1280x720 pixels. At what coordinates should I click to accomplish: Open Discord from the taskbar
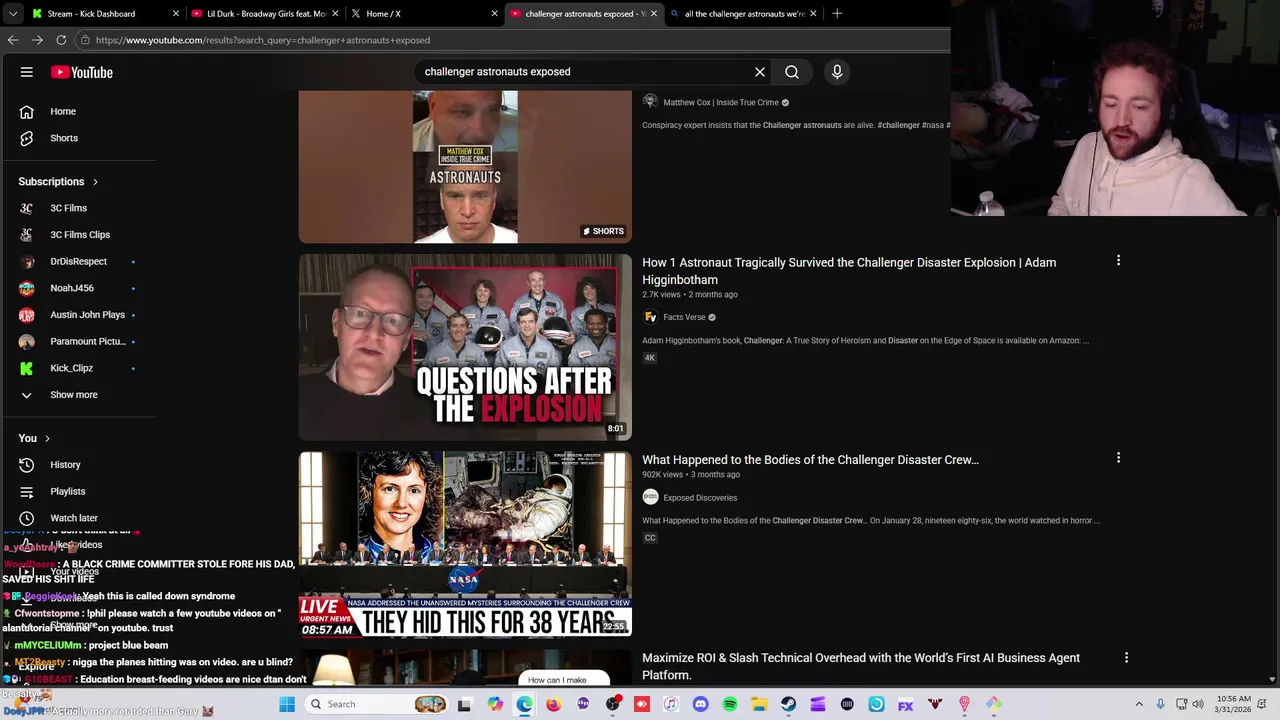pyautogui.click(x=700, y=704)
